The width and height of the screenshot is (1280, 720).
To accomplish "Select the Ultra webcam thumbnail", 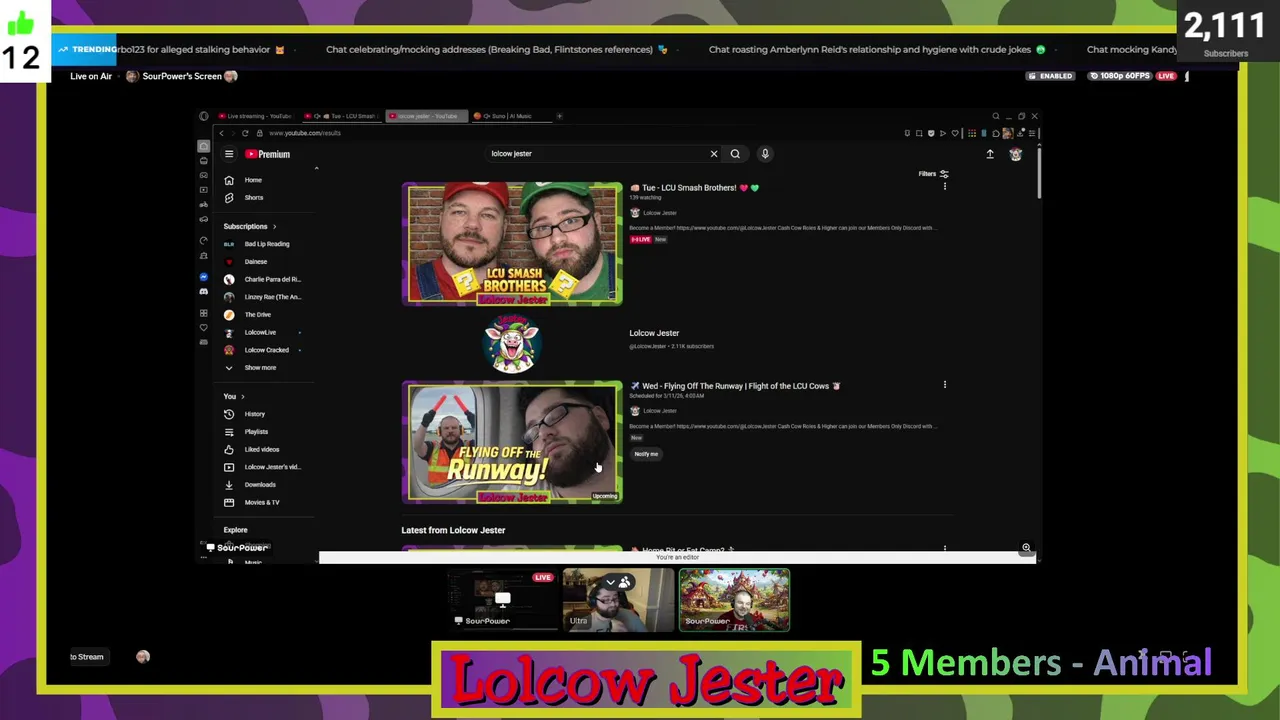I will click(618, 600).
